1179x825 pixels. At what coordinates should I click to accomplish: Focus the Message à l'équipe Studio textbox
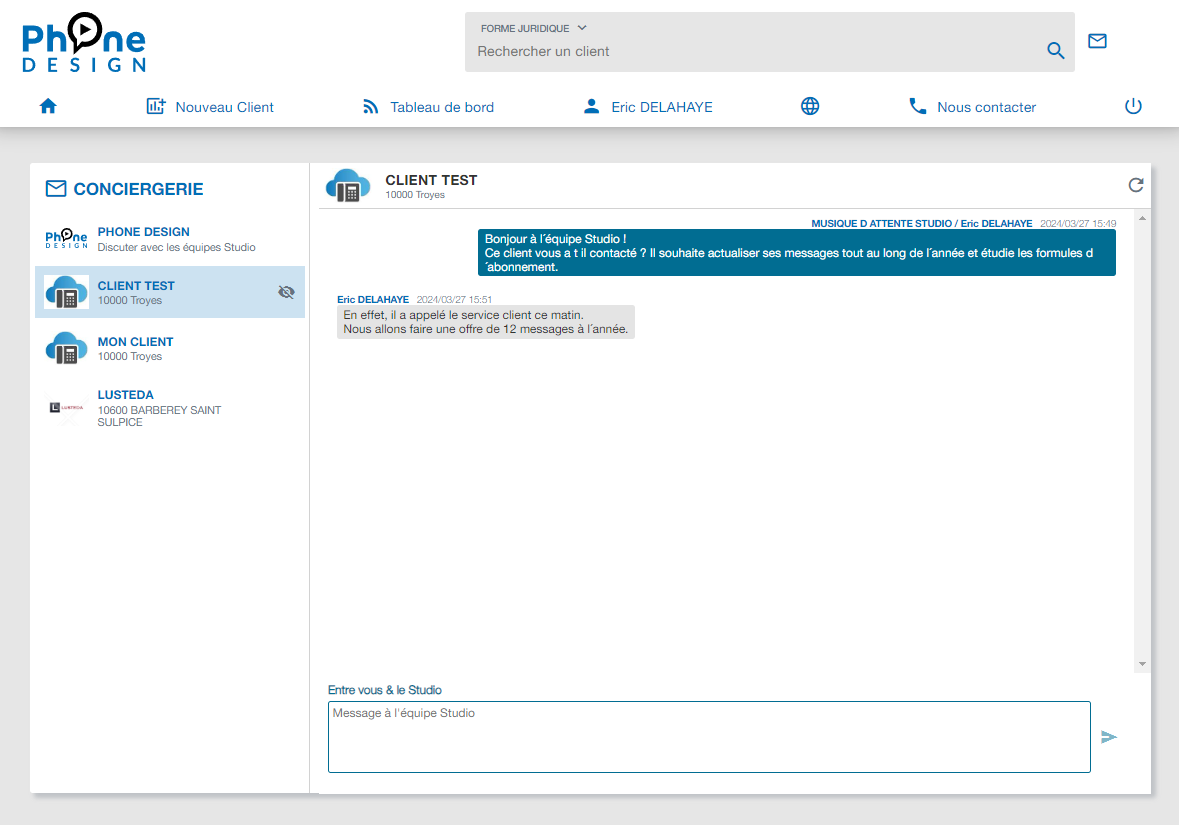[x=708, y=737]
